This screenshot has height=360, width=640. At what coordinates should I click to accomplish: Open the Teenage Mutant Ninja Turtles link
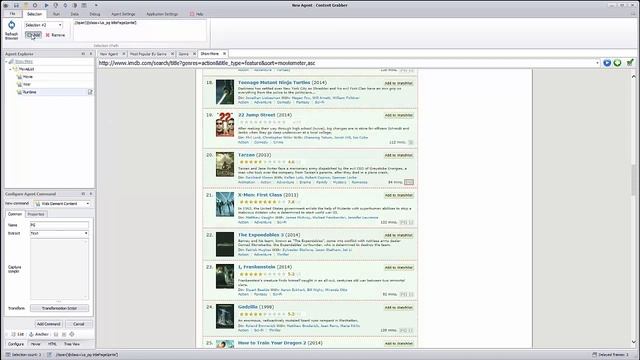(274, 82)
